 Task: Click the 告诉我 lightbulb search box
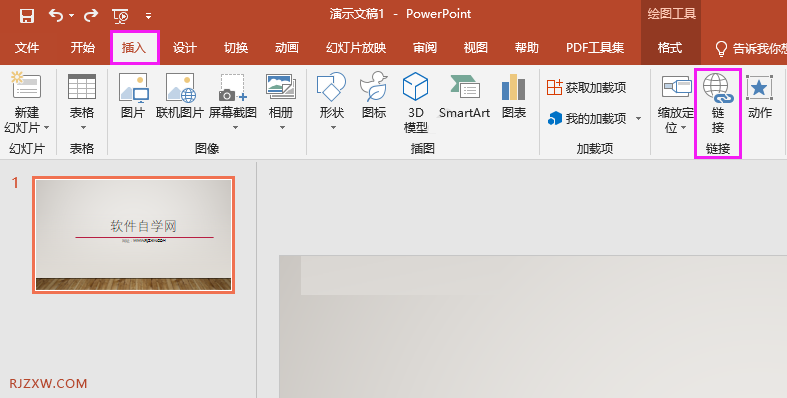coord(750,48)
